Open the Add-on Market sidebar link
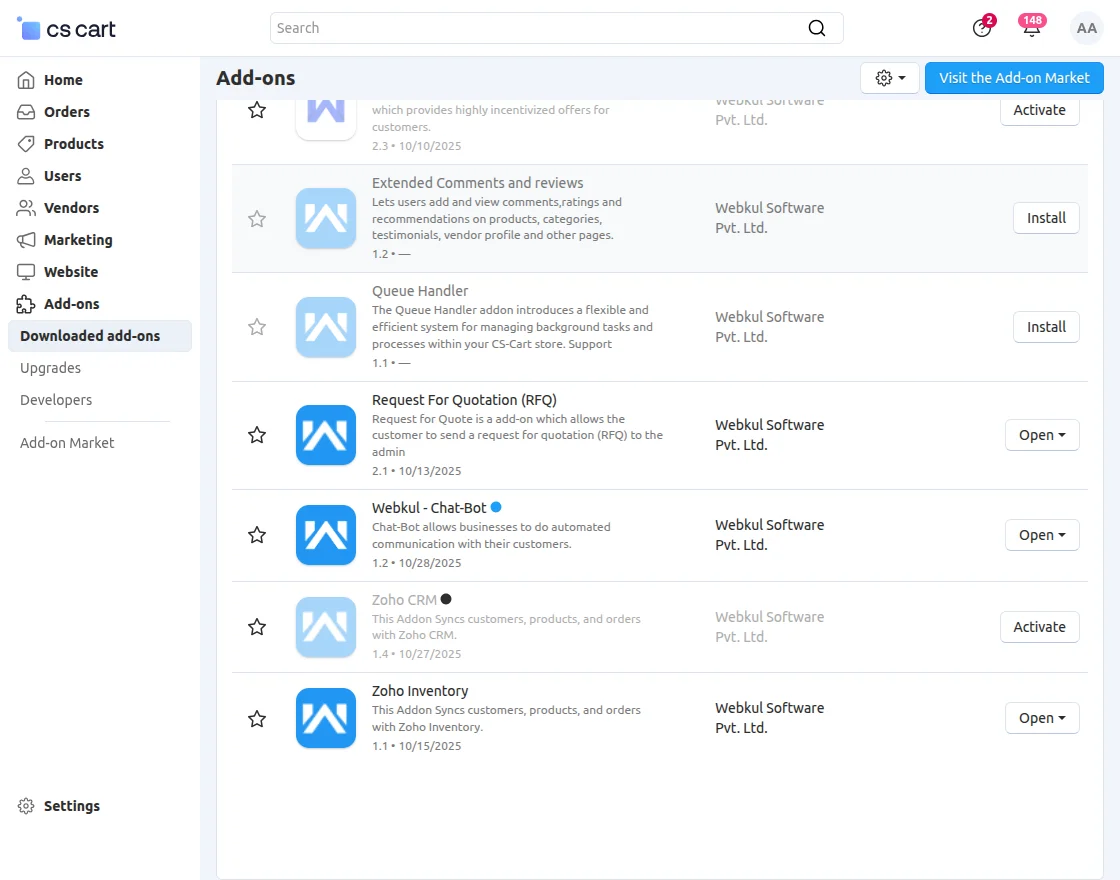The width and height of the screenshot is (1120, 880). (67, 443)
